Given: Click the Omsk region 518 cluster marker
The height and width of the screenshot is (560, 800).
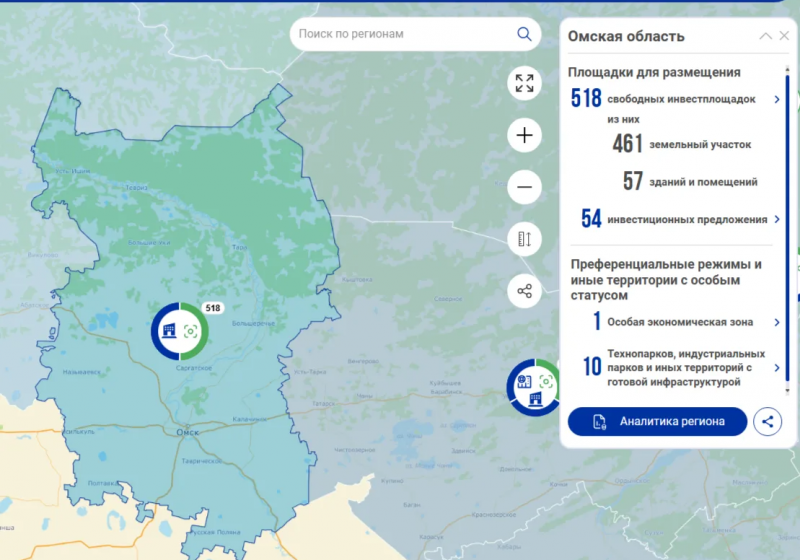Looking at the screenshot, I should click(180, 331).
